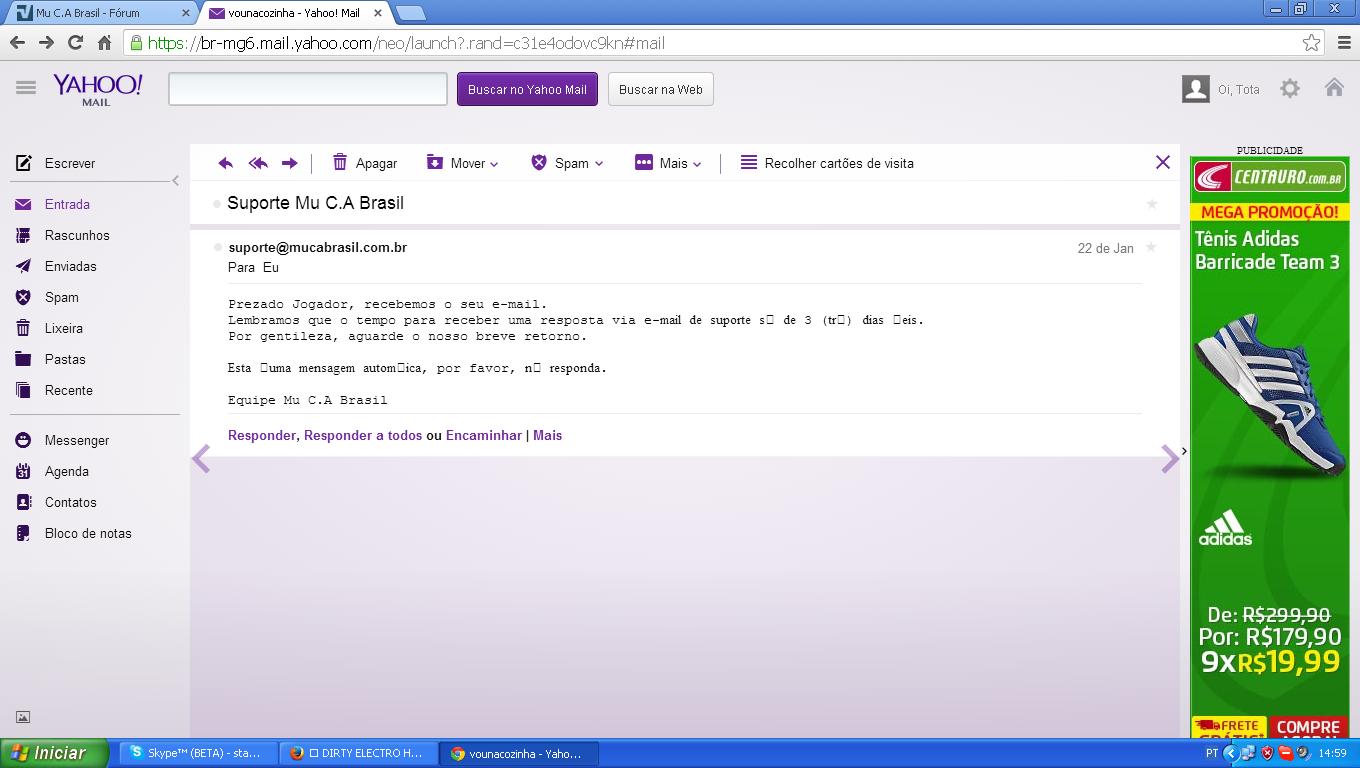Star the Suporte Mu C.A Brasil subject

pos(1152,204)
